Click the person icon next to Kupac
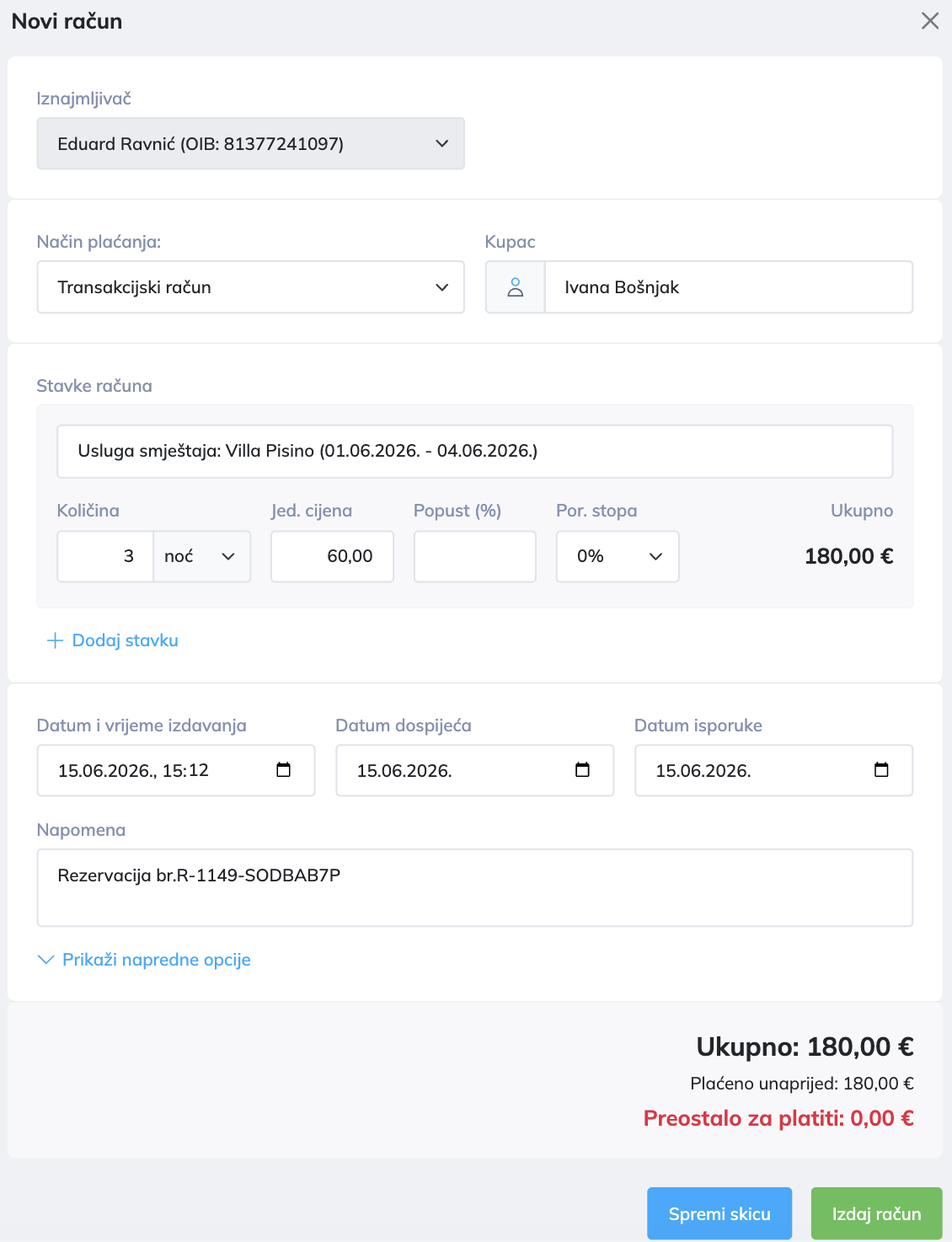The width and height of the screenshot is (952, 1242). coord(516,287)
